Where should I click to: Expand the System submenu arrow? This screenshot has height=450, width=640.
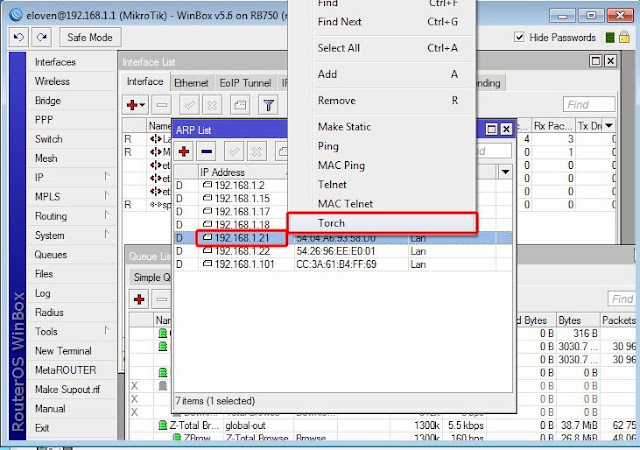(x=107, y=234)
